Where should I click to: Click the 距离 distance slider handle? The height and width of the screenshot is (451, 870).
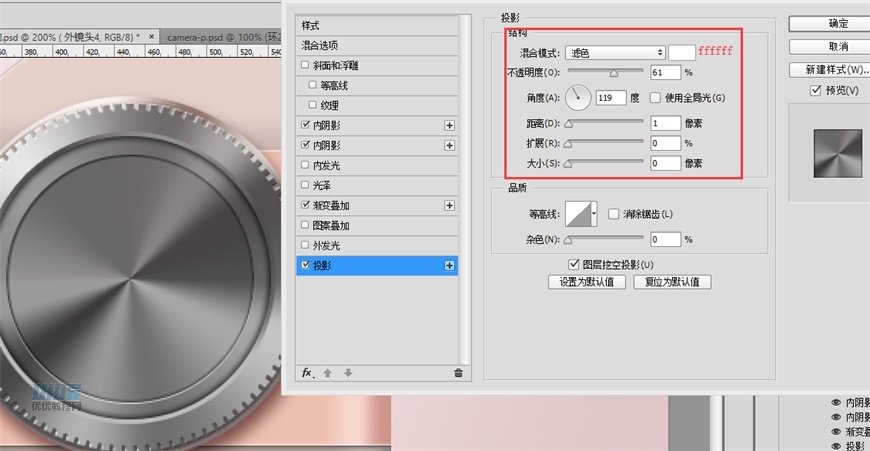568,124
